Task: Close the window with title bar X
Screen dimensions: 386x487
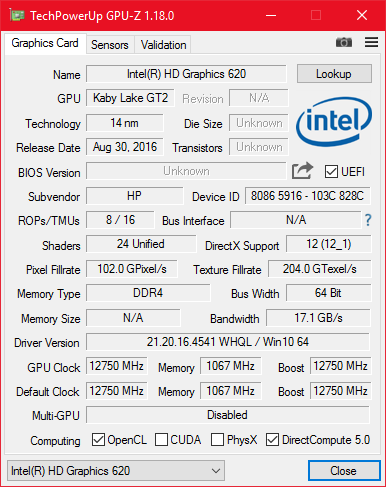Action: click(362, 15)
